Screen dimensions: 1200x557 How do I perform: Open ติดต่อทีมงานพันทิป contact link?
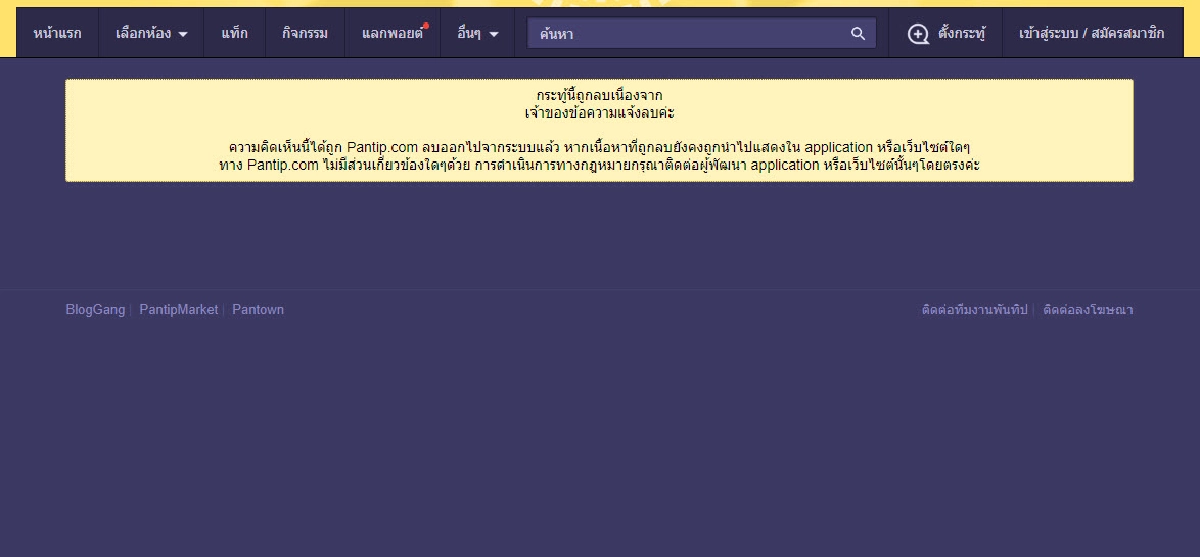(x=974, y=310)
